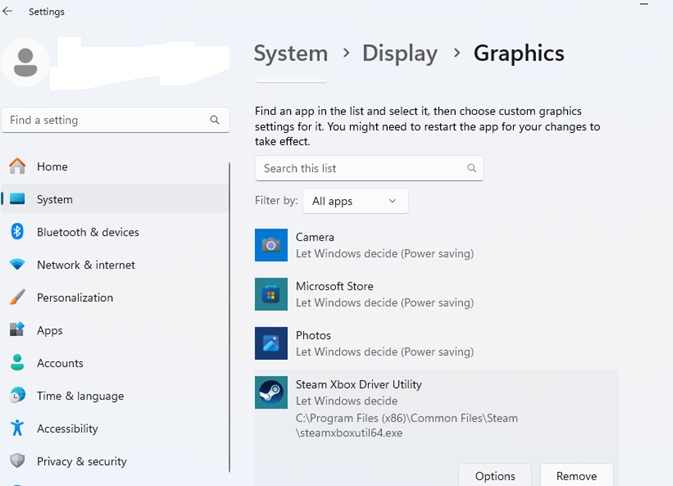The width and height of the screenshot is (673, 486).
Task: Select Bluetooth & devices in sidebar
Action: click(88, 232)
